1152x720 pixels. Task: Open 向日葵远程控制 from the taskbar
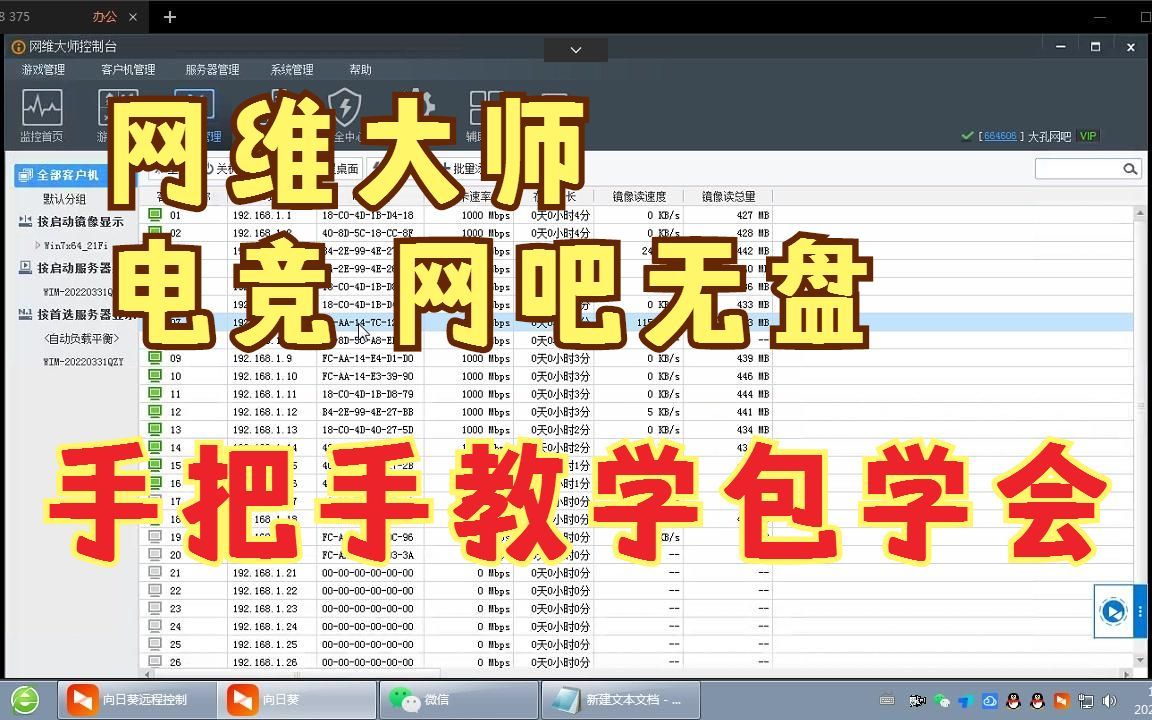coord(137,699)
